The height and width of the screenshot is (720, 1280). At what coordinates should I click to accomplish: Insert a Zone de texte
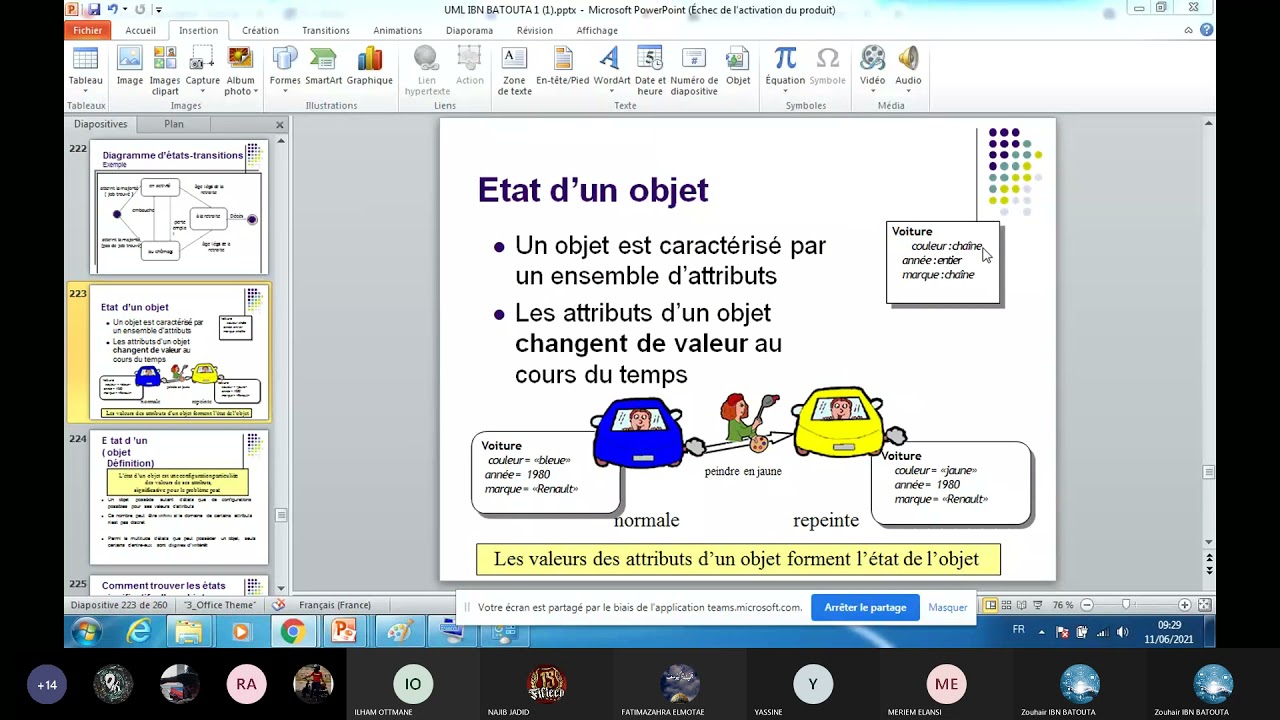[x=514, y=71]
